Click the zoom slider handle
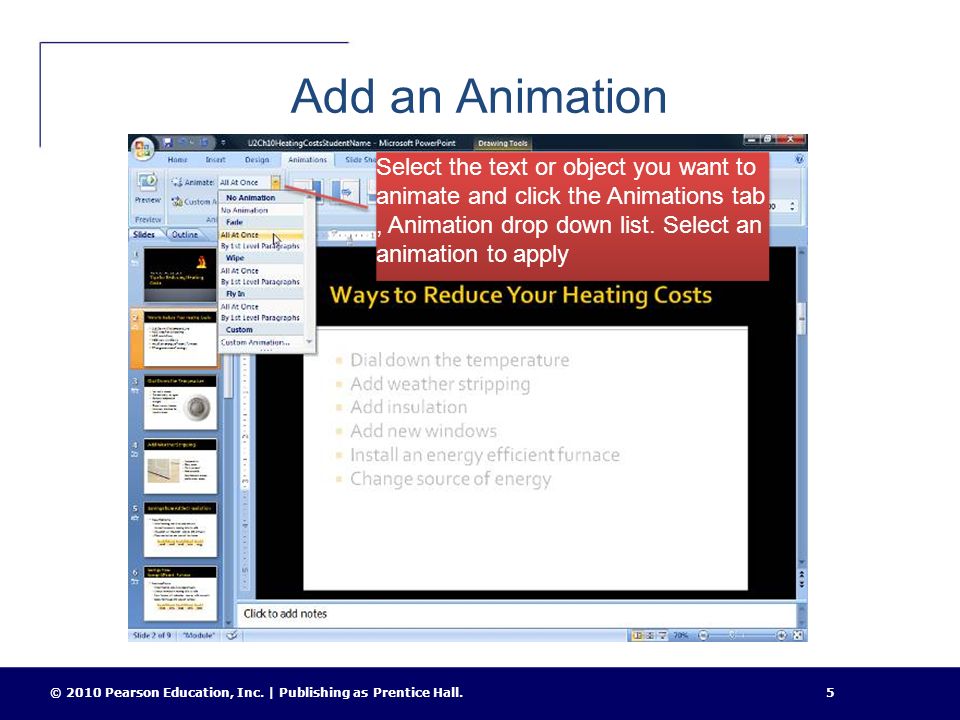 tap(732, 636)
